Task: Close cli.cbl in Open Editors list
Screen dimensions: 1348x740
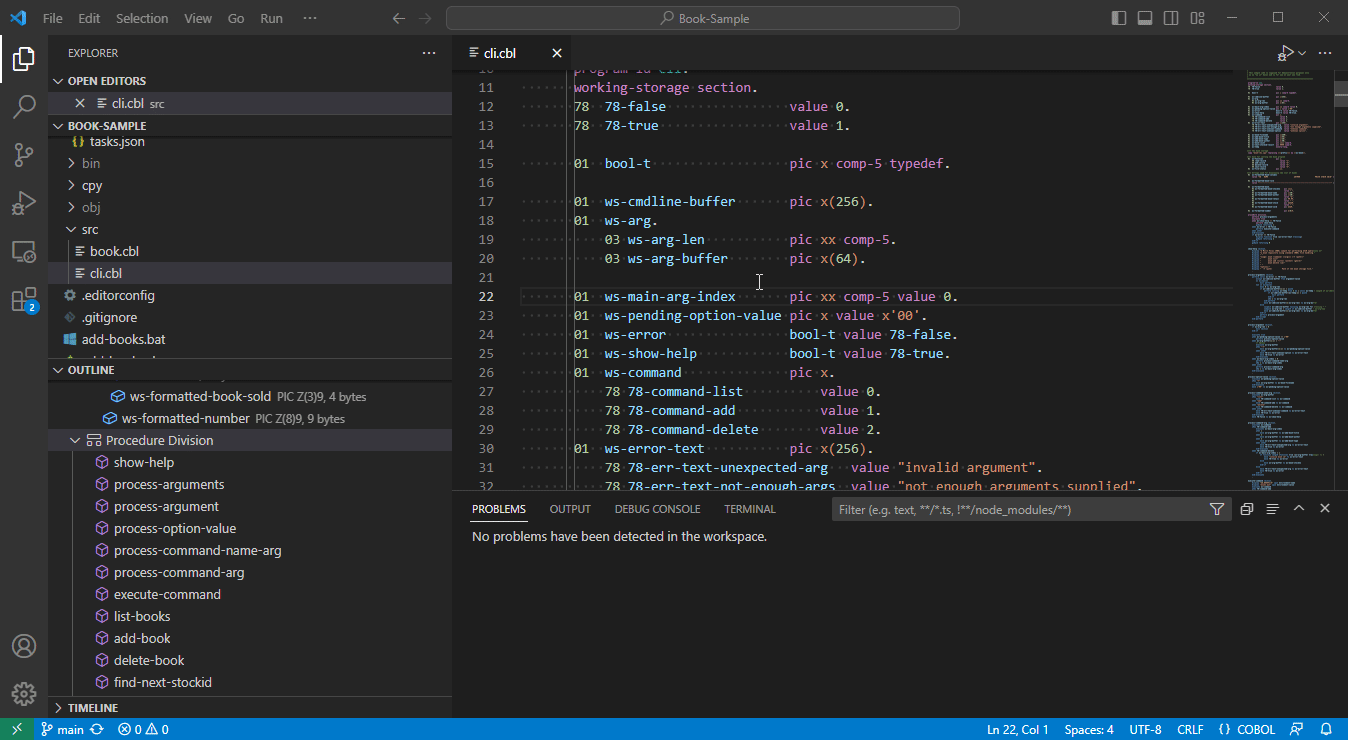Action: (81, 103)
